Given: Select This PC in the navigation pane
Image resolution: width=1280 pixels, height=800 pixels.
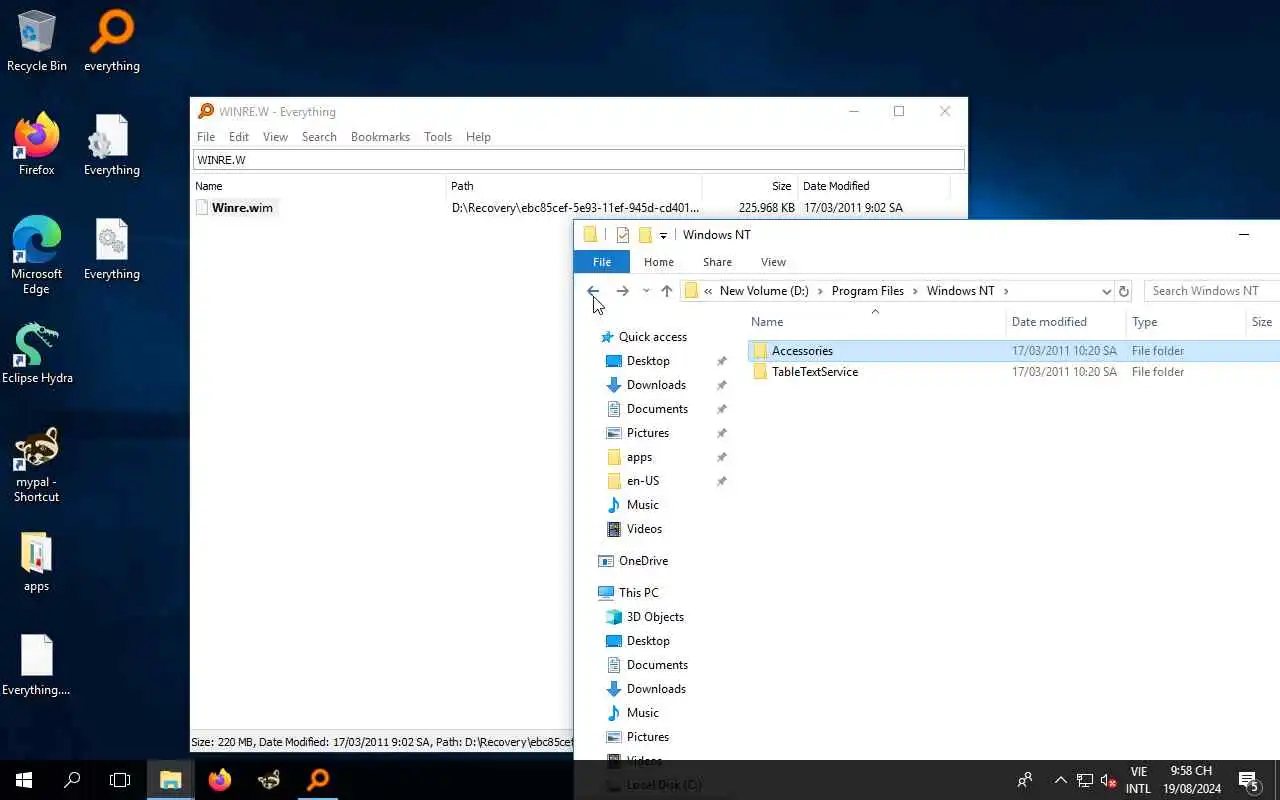Looking at the screenshot, I should [x=638, y=593].
